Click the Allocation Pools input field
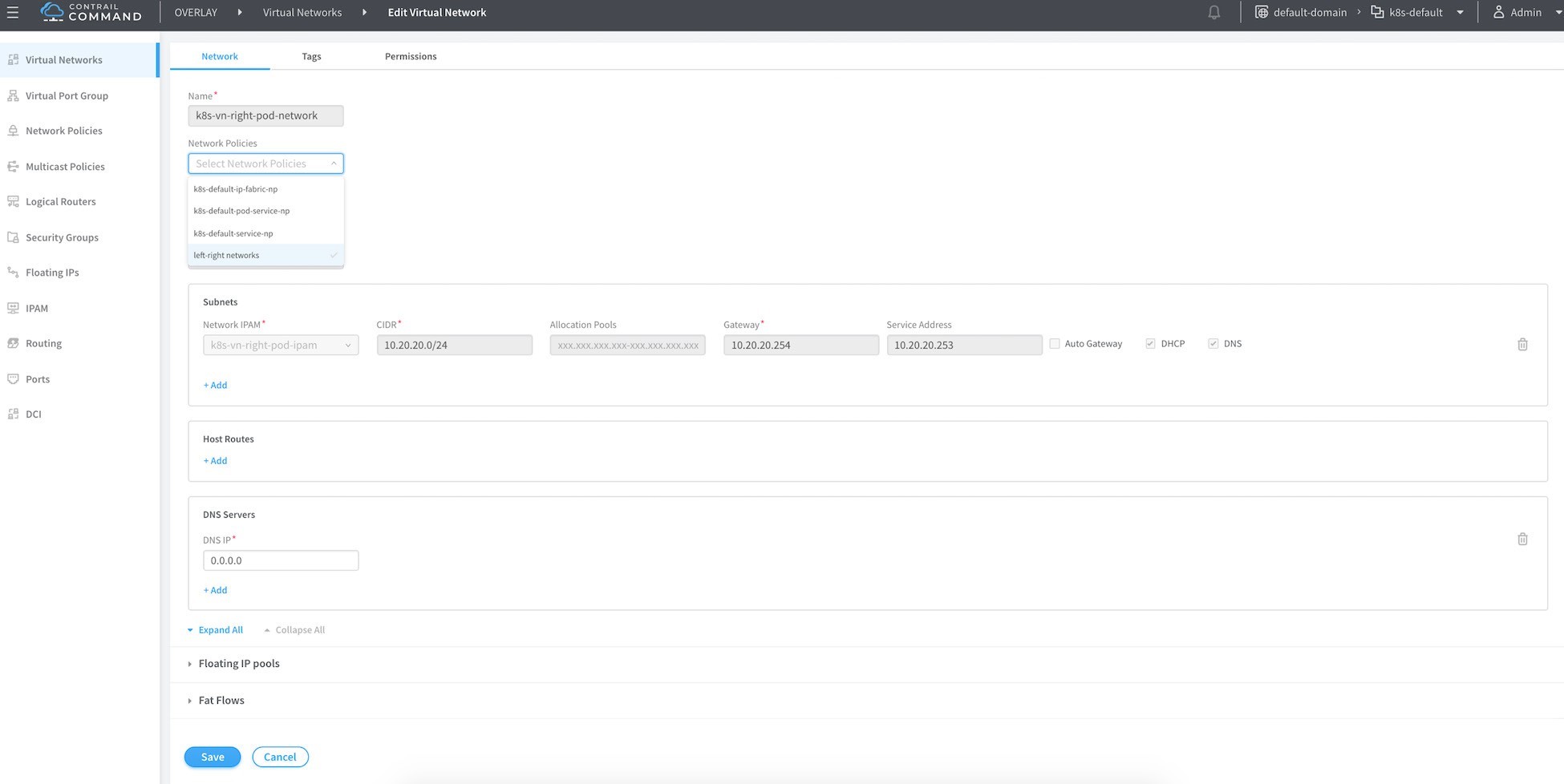The image size is (1564, 784). (x=628, y=346)
